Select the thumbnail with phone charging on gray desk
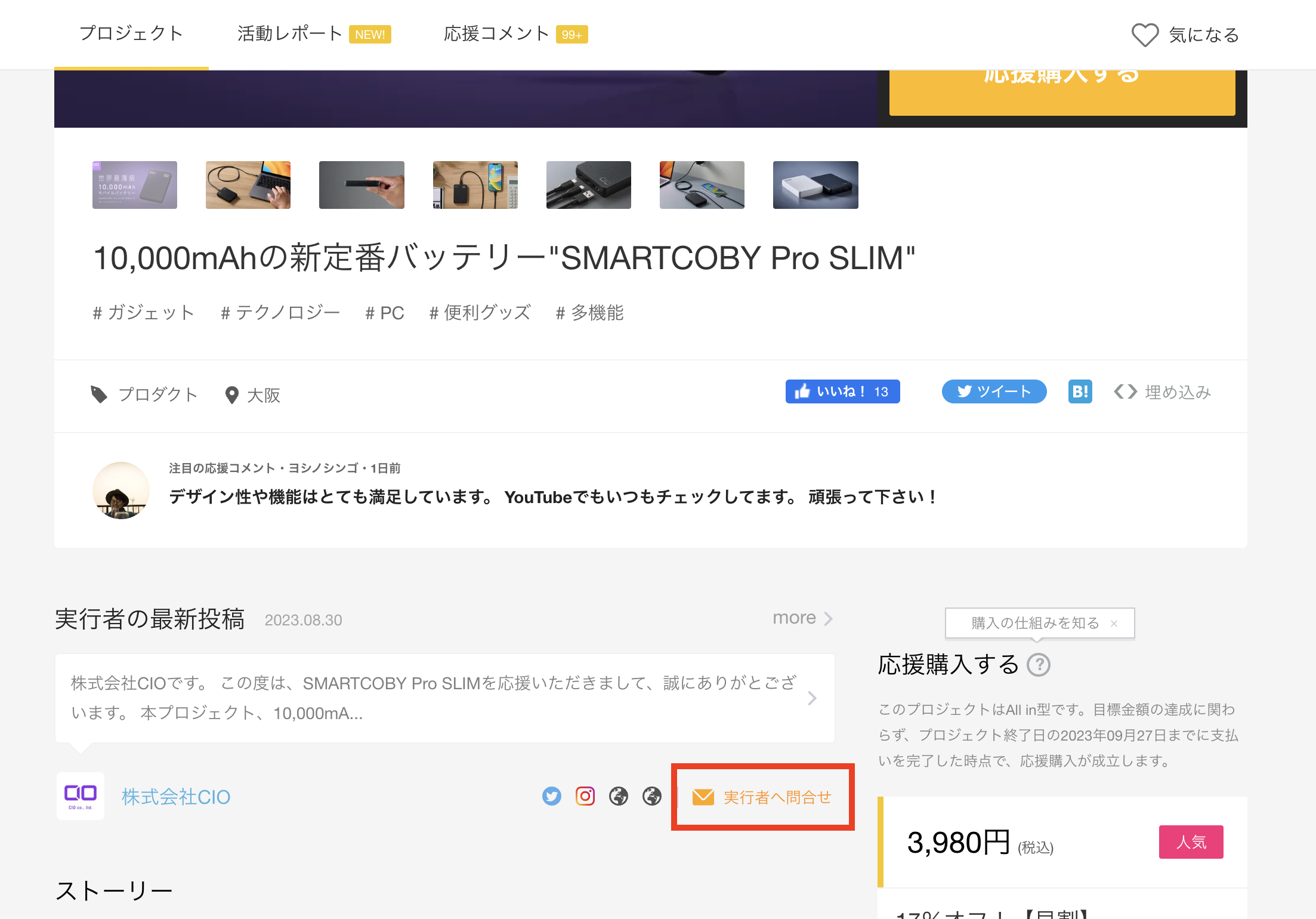 point(702,185)
